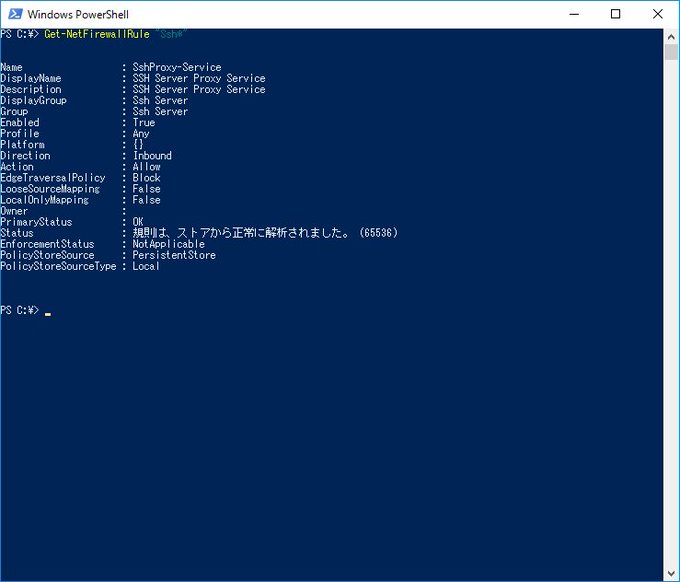Click the Group value Ssh Server

160,111
